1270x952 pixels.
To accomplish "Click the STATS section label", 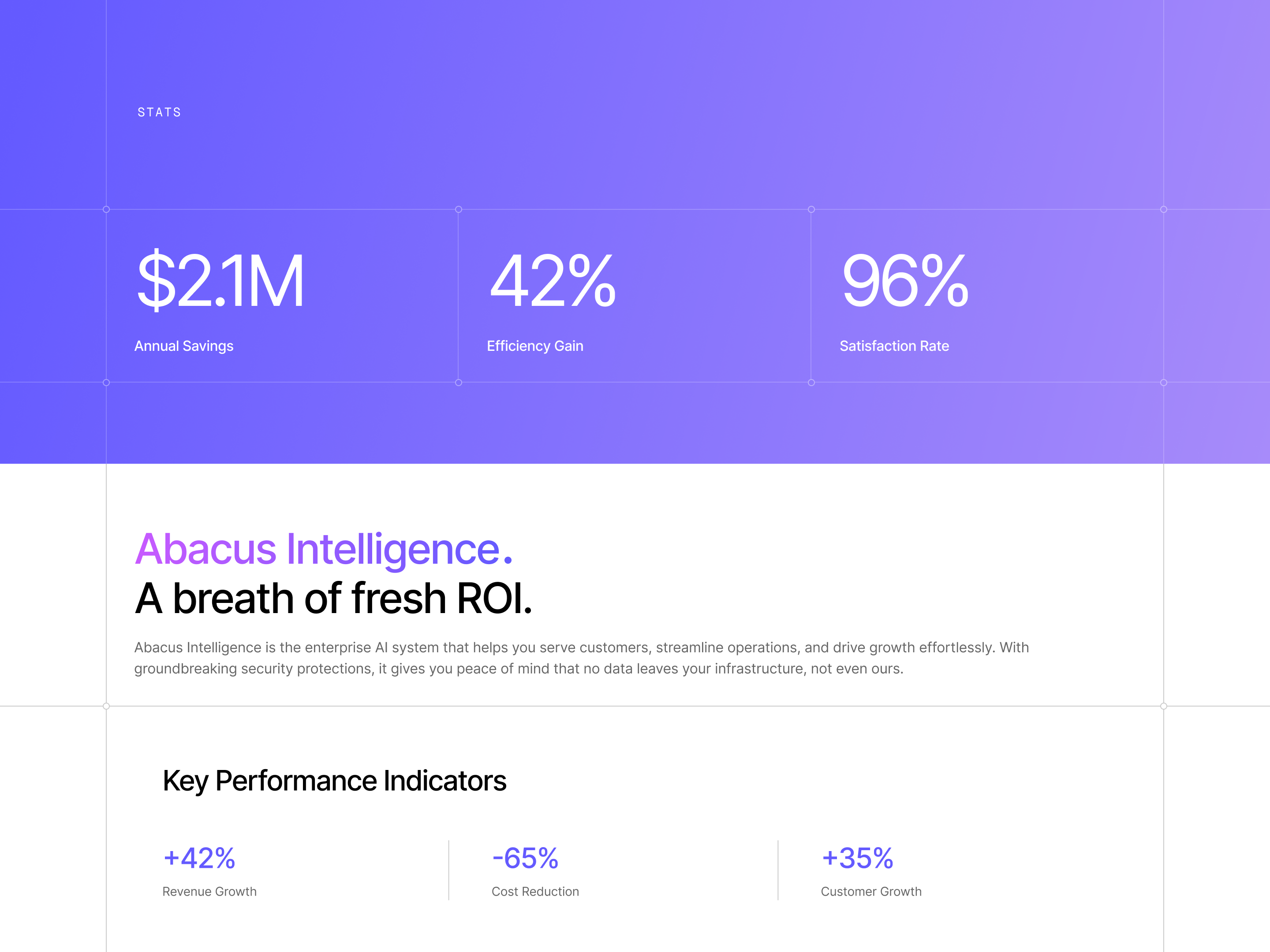I will click(159, 112).
